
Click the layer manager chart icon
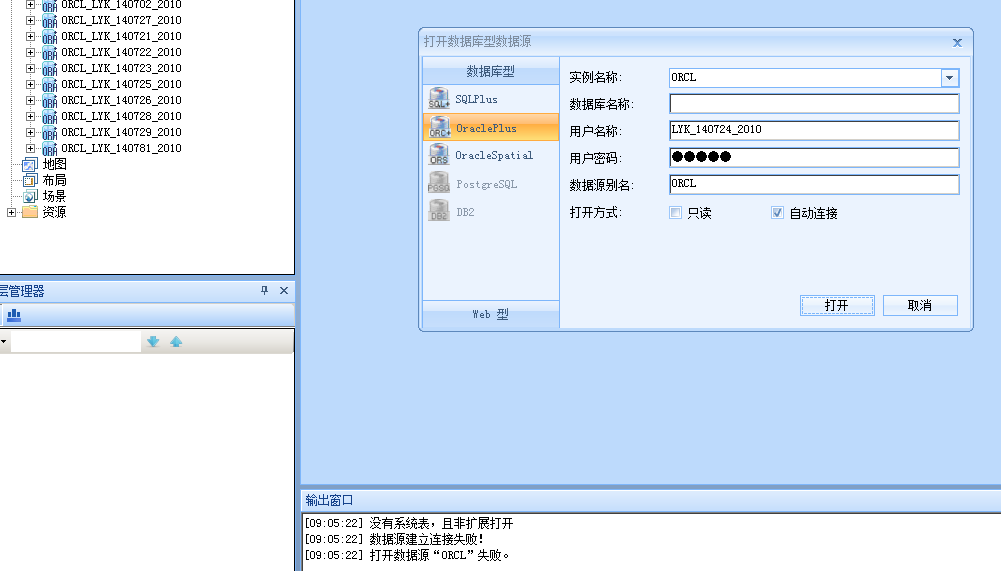(x=14, y=315)
